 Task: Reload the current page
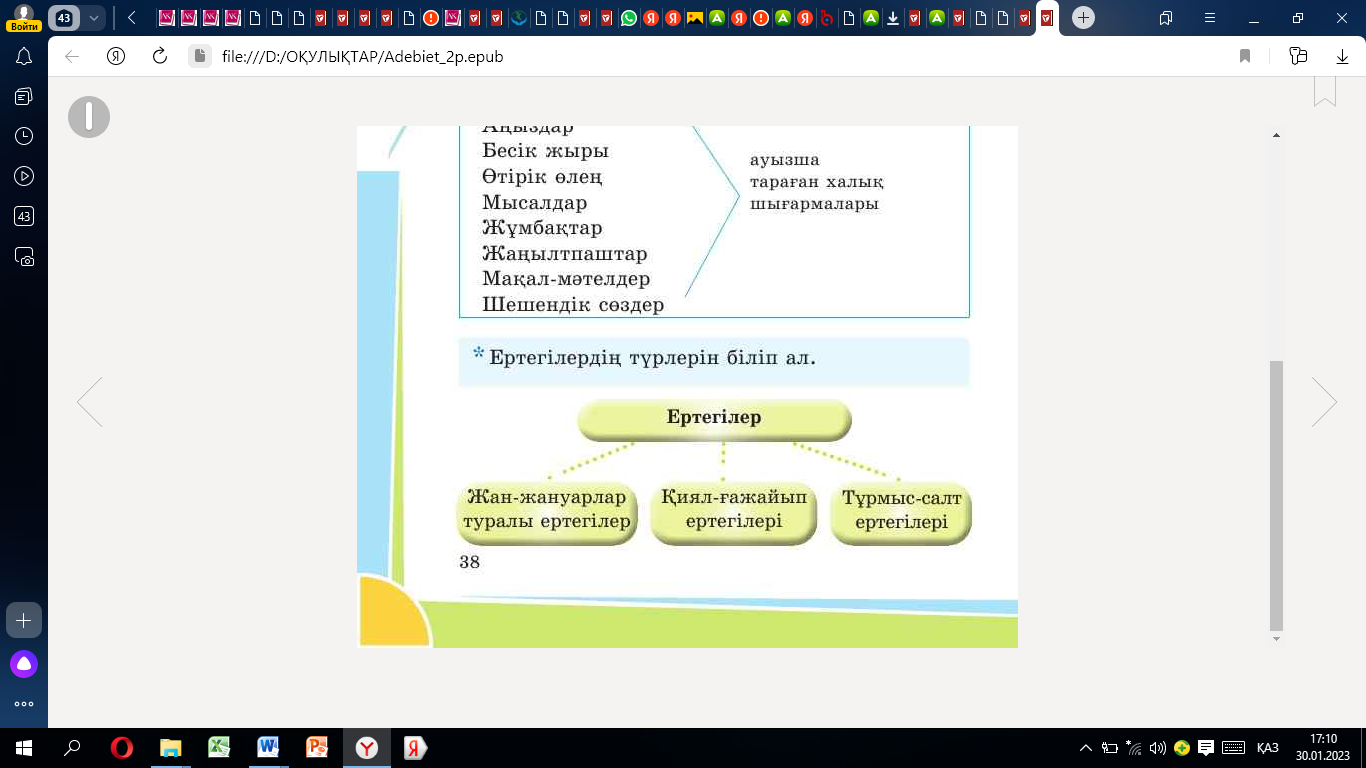click(x=159, y=57)
